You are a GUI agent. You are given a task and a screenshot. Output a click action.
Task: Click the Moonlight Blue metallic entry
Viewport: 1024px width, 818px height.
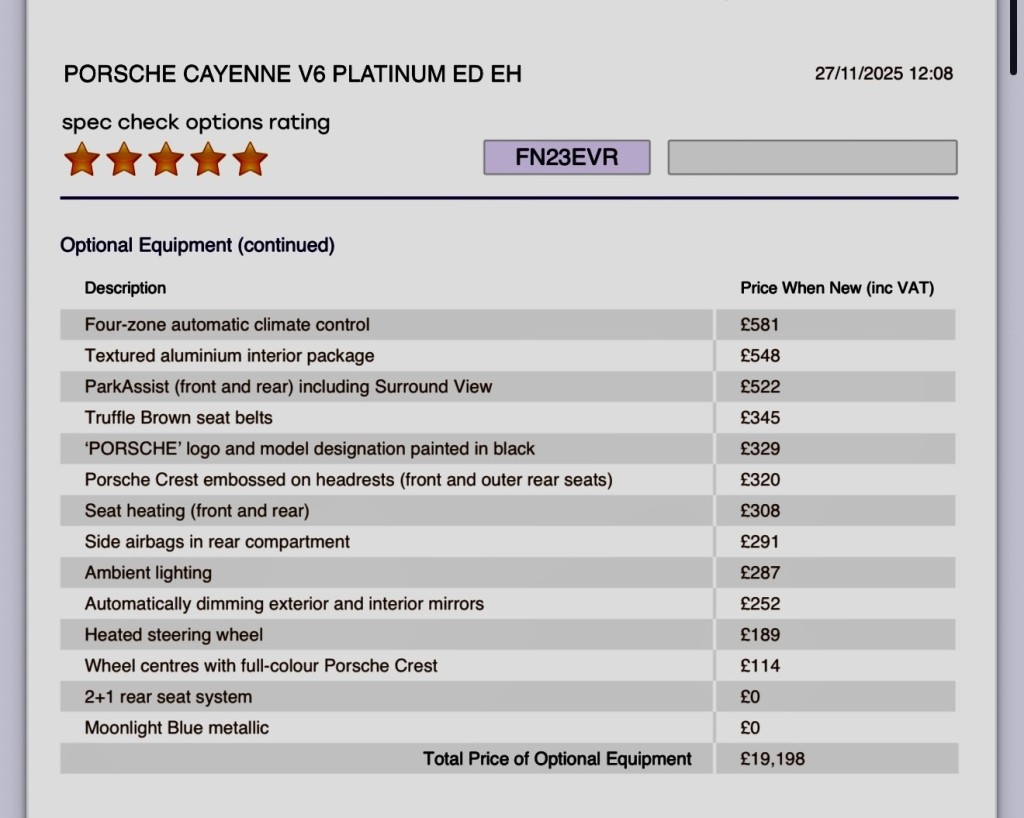click(177, 728)
